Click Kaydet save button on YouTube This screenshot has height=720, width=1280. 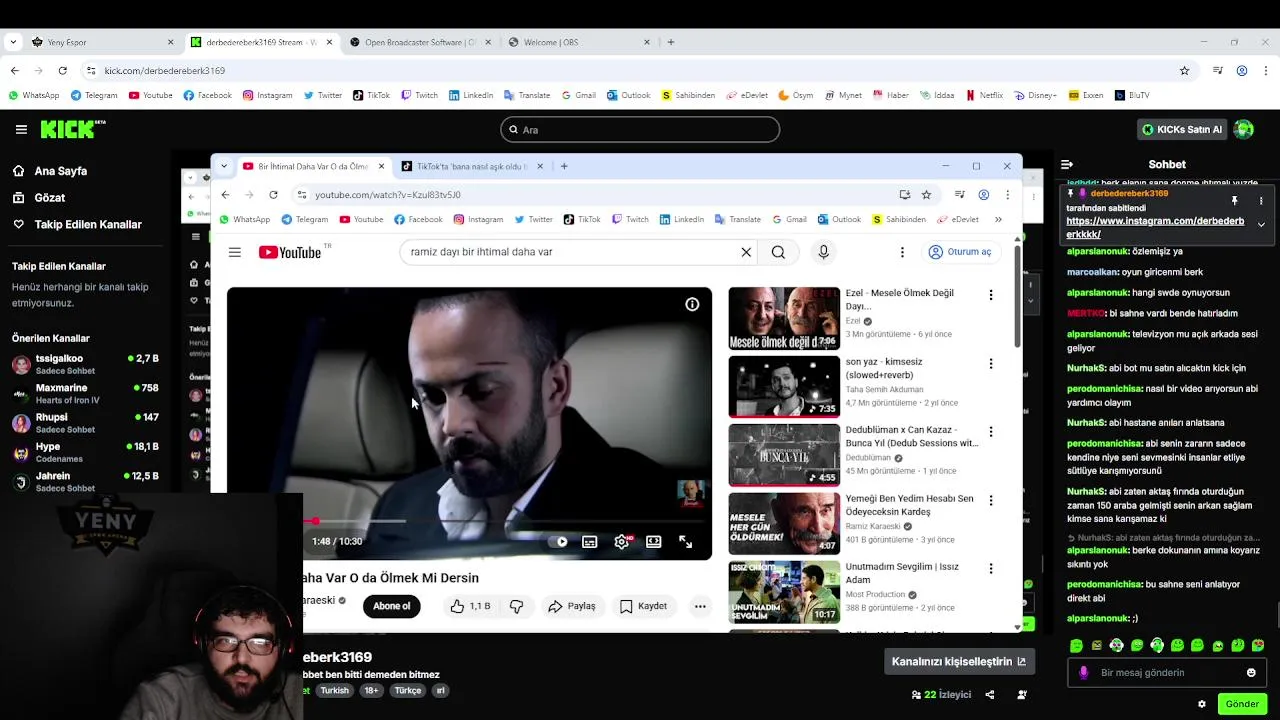pyautogui.click(x=643, y=606)
